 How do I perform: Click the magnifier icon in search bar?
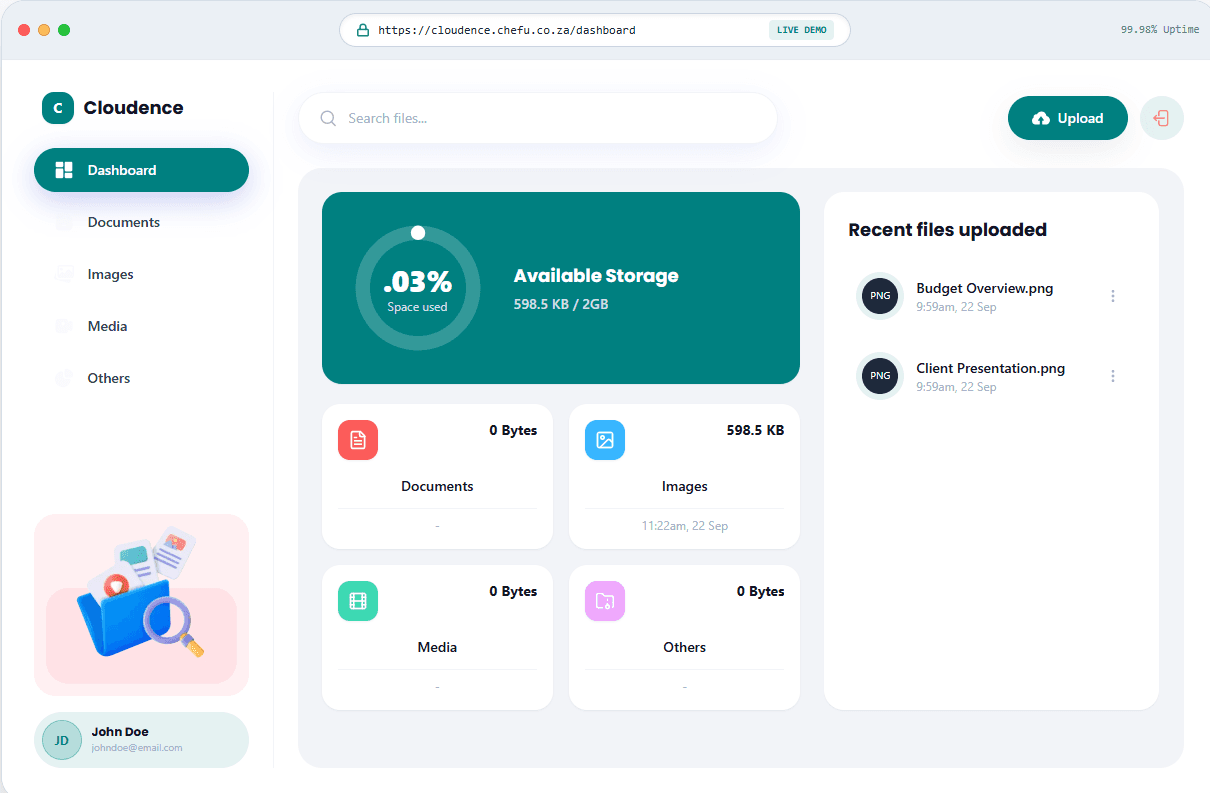pyautogui.click(x=328, y=118)
